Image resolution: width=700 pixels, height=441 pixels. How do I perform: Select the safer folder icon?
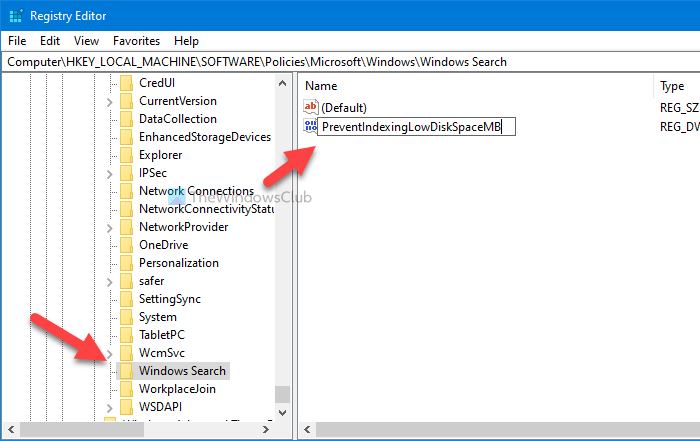coord(126,281)
